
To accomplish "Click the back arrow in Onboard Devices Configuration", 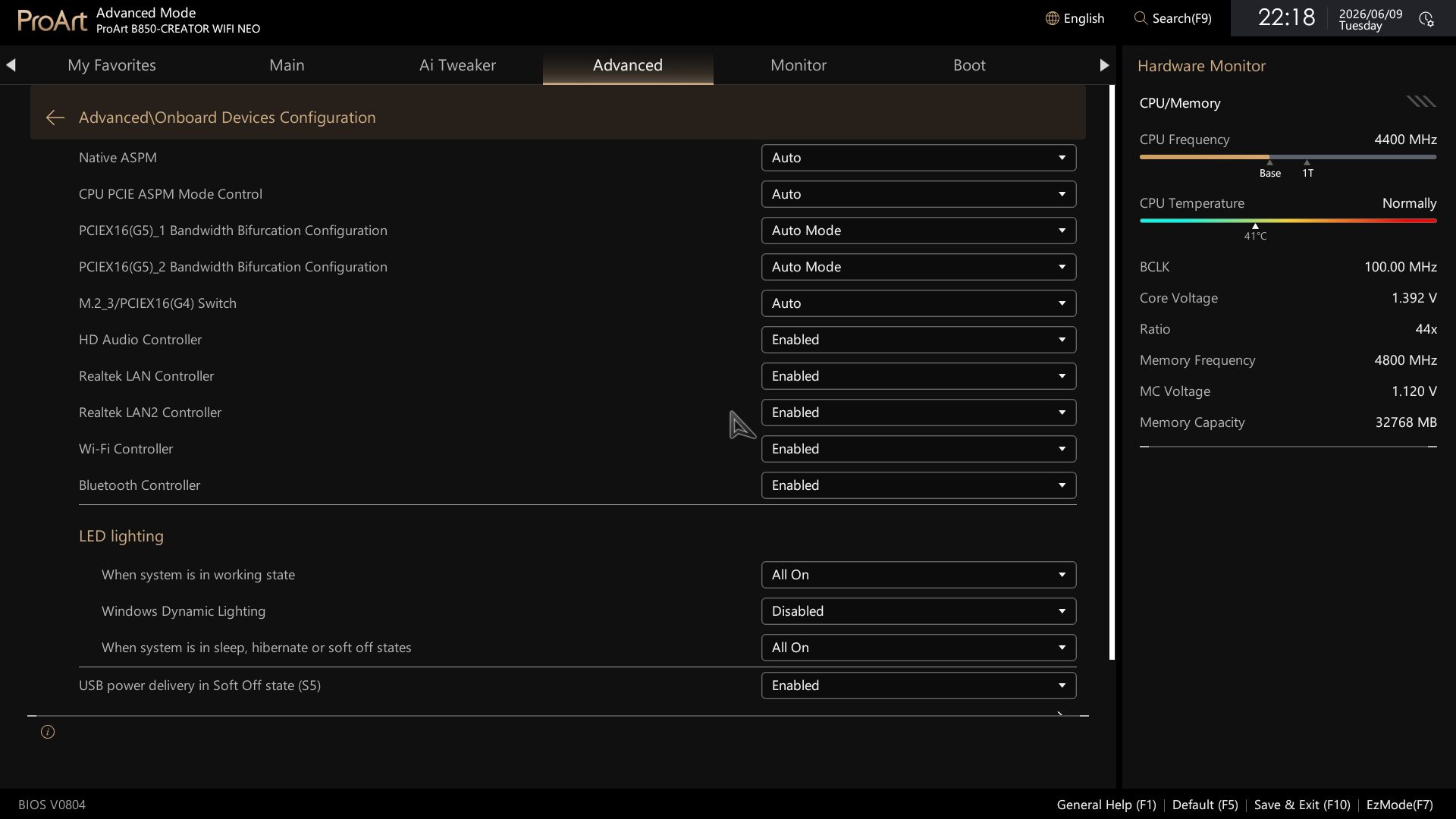I will click(x=55, y=118).
